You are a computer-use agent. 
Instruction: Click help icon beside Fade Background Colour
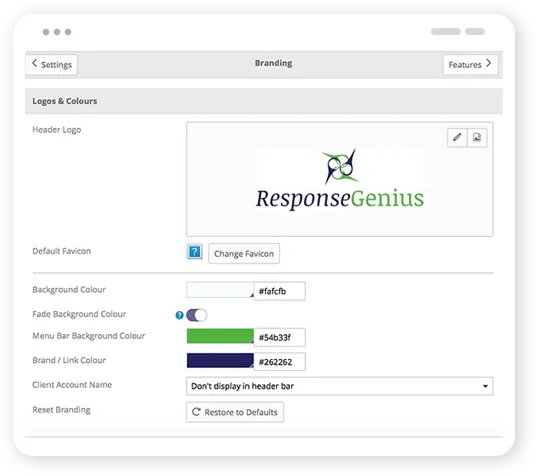click(179, 315)
